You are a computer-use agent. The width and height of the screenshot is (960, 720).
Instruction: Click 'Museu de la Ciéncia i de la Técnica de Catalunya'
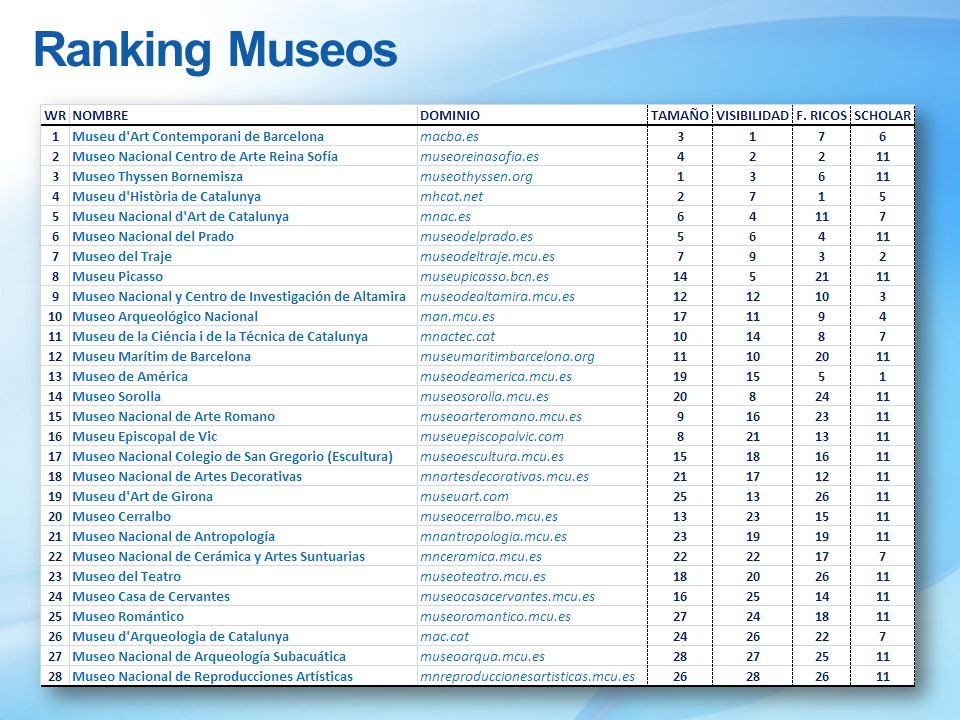[220, 337]
